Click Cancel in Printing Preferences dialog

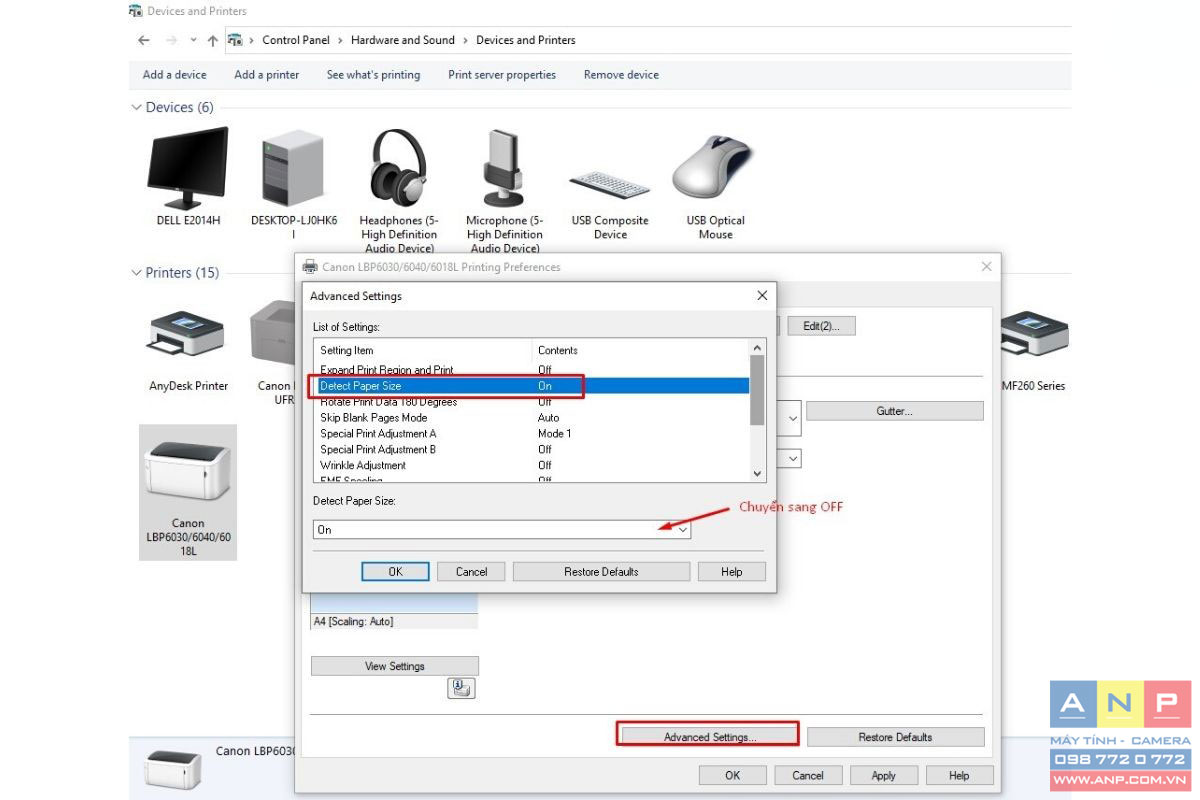coord(807,775)
